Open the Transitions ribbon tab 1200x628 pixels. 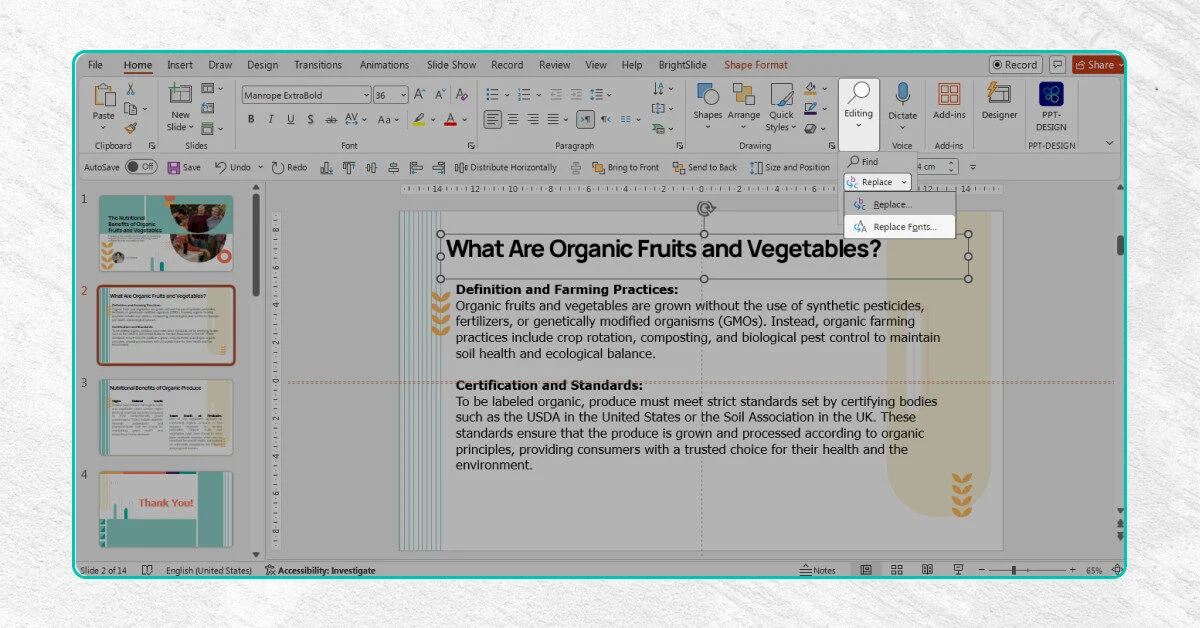[318, 65]
